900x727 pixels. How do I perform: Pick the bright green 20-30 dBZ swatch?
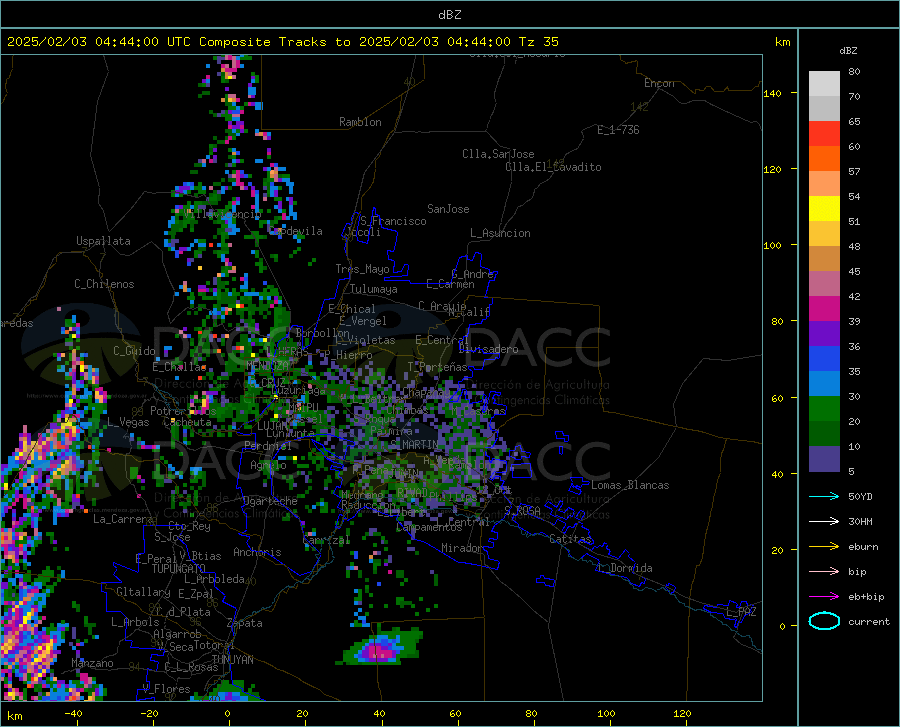[824, 409]
